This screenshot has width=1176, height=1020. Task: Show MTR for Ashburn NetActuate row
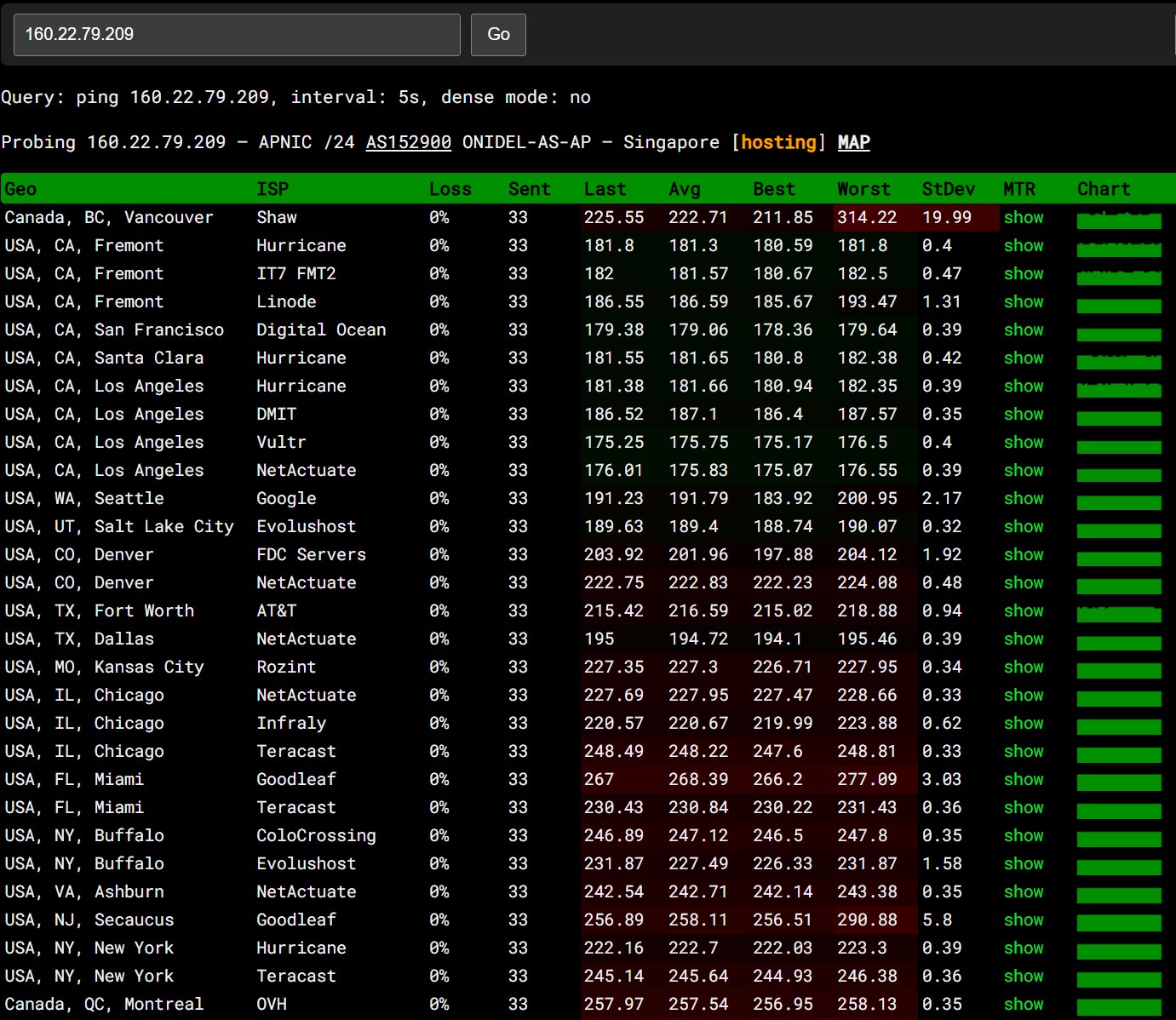(1024, 891)
